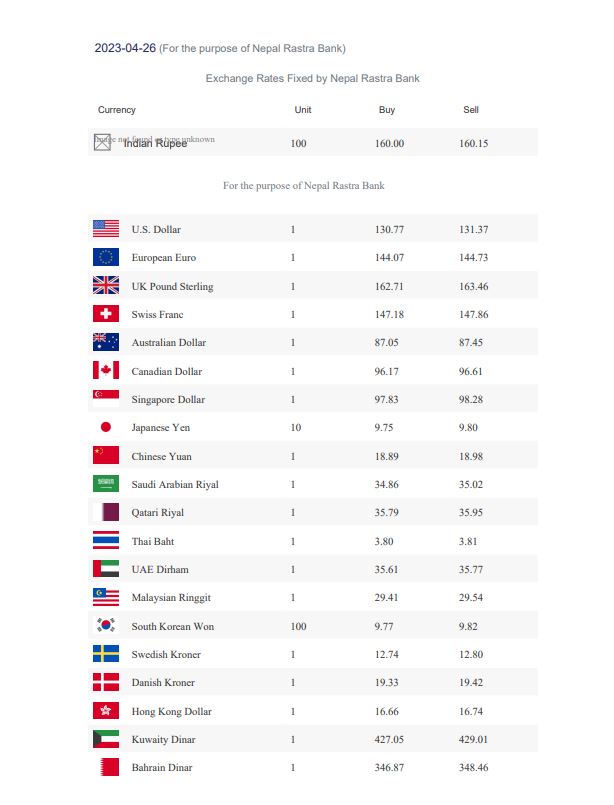Click the broken Indian Rupee image icon
The image size is (614, 805).
click(102, 143)
